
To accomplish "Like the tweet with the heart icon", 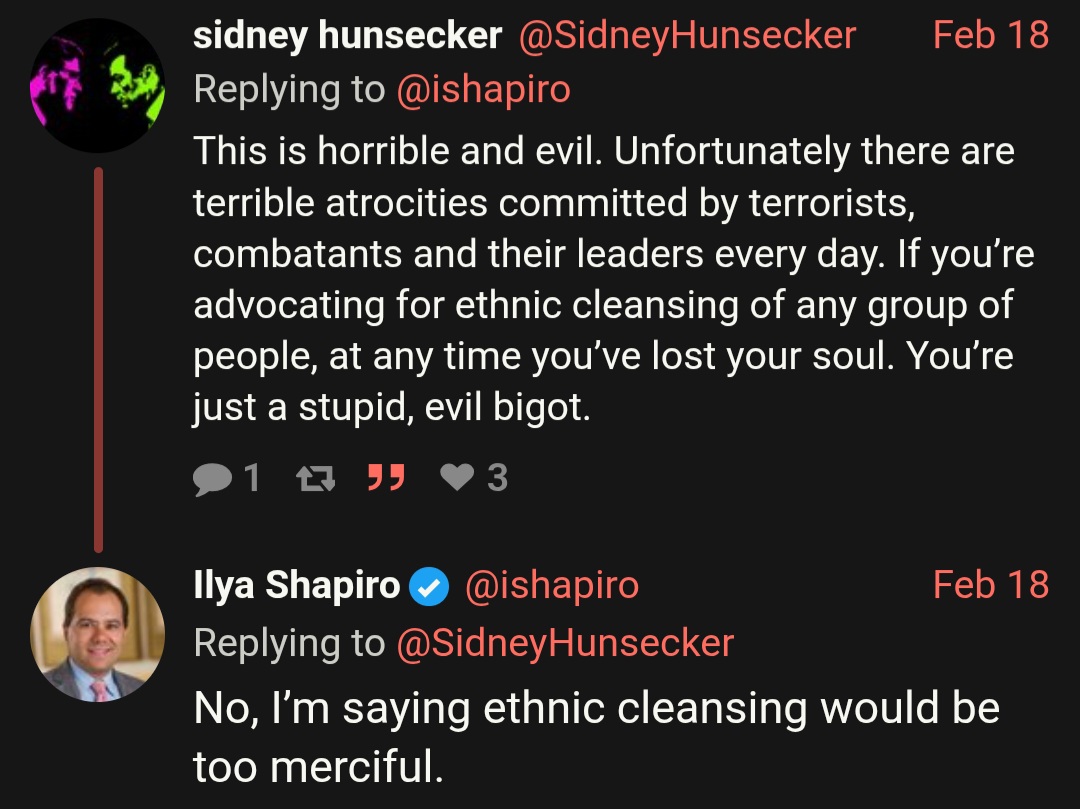I will tap(457, 476).
